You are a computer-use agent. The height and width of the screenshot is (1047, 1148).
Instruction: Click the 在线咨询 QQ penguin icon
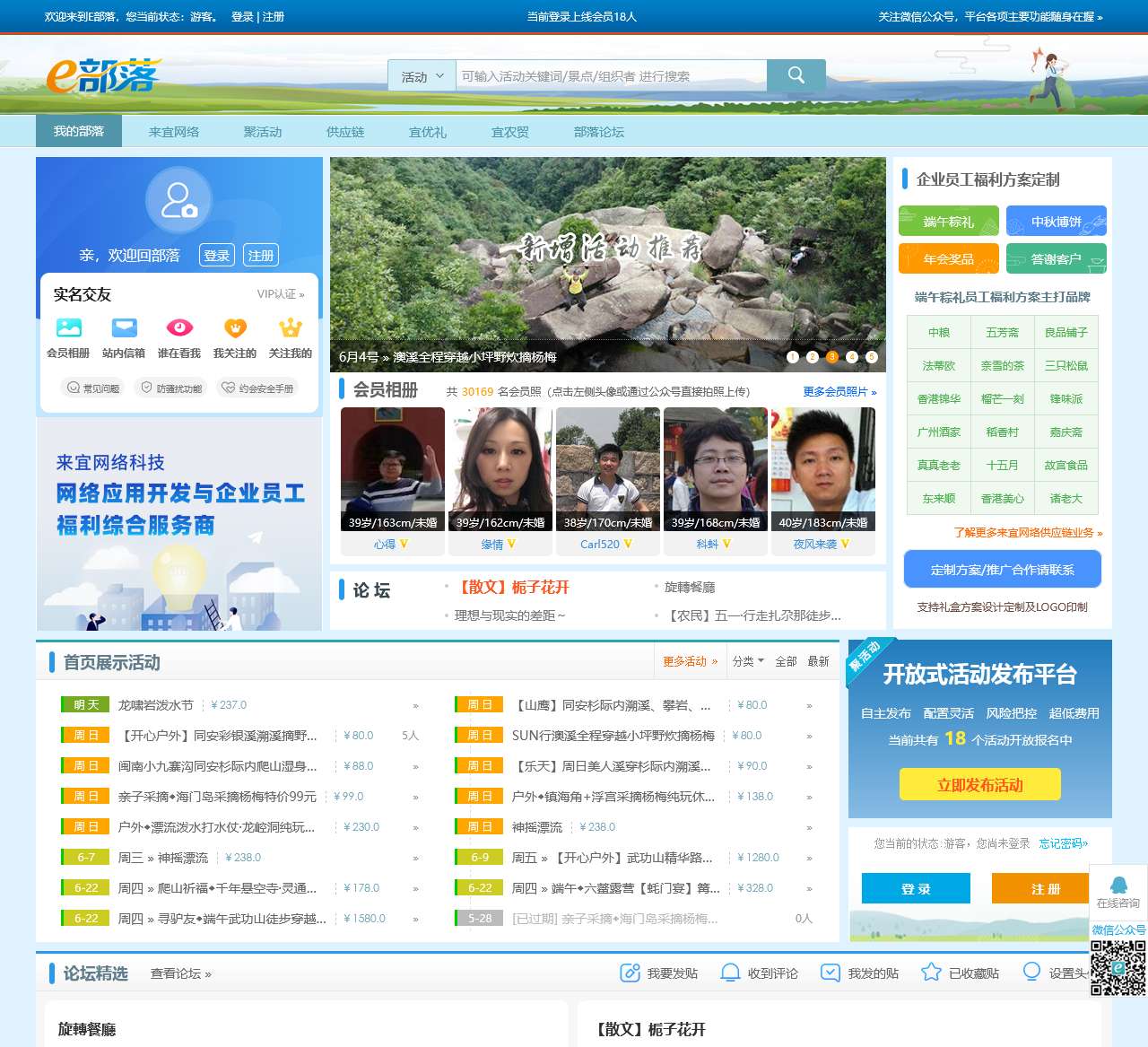coord(1118,885)
